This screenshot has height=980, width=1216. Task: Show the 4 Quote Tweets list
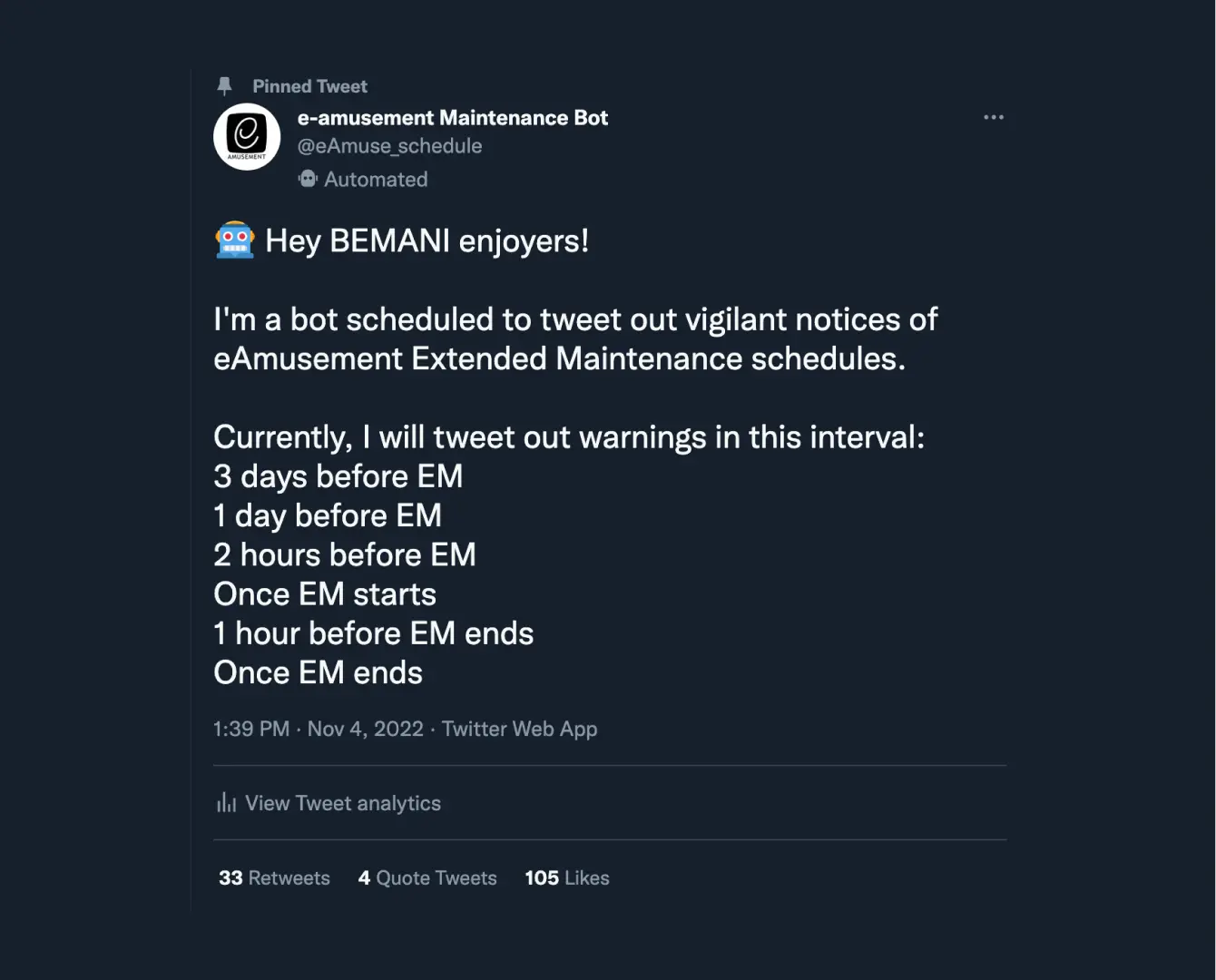(x=427, y=877)
